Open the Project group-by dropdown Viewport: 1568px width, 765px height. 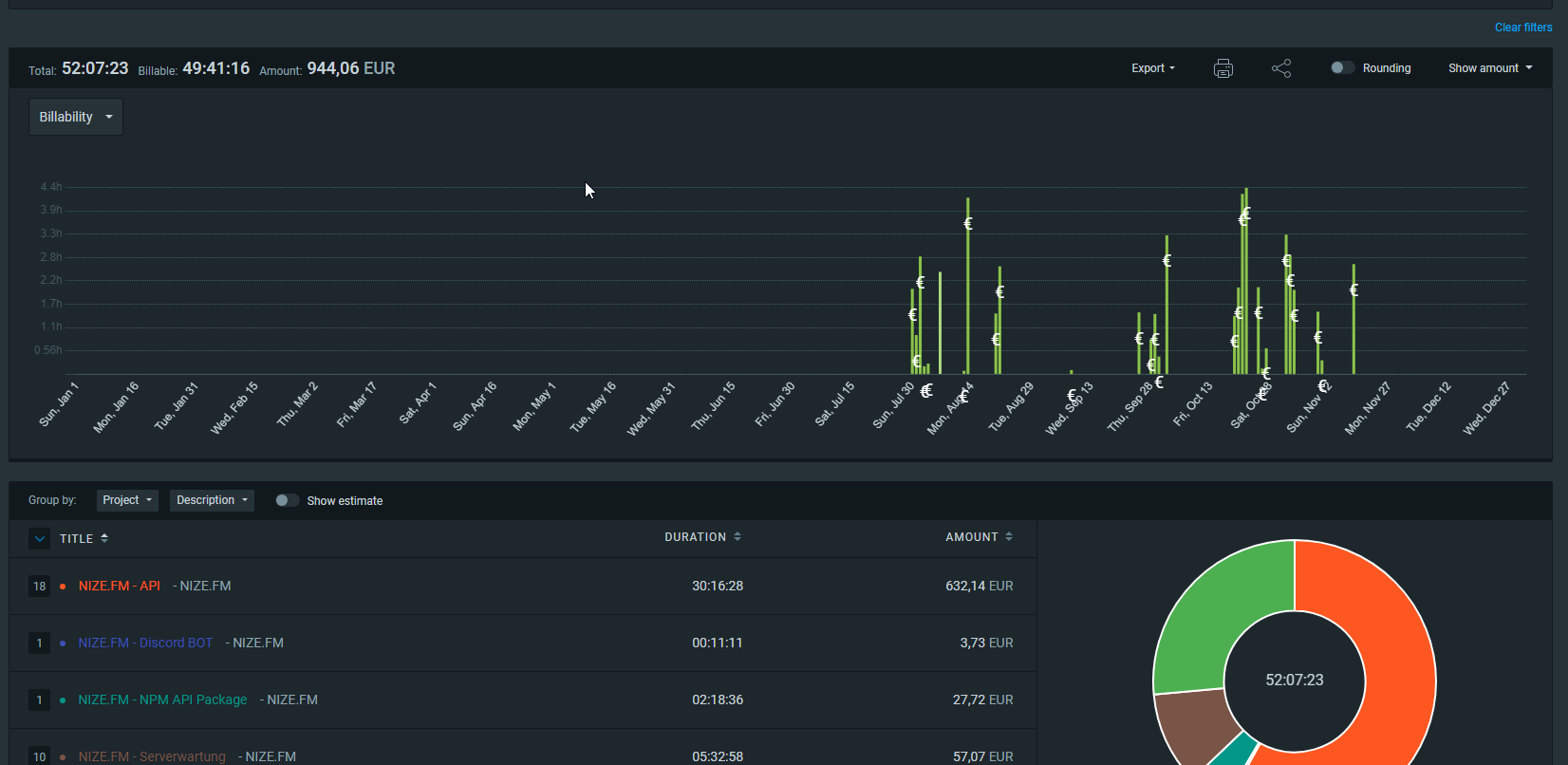[127, 500]
